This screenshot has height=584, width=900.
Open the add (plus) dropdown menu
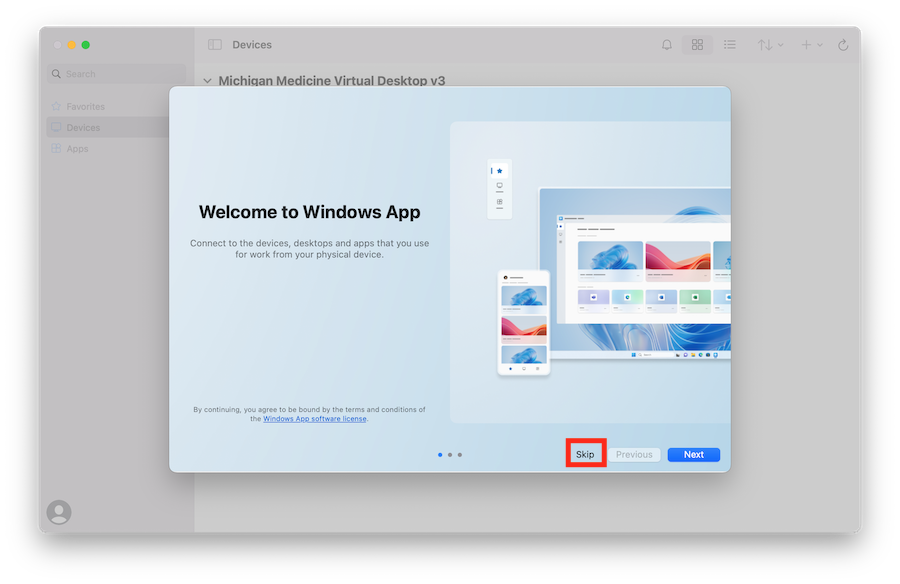click(811, 45)
